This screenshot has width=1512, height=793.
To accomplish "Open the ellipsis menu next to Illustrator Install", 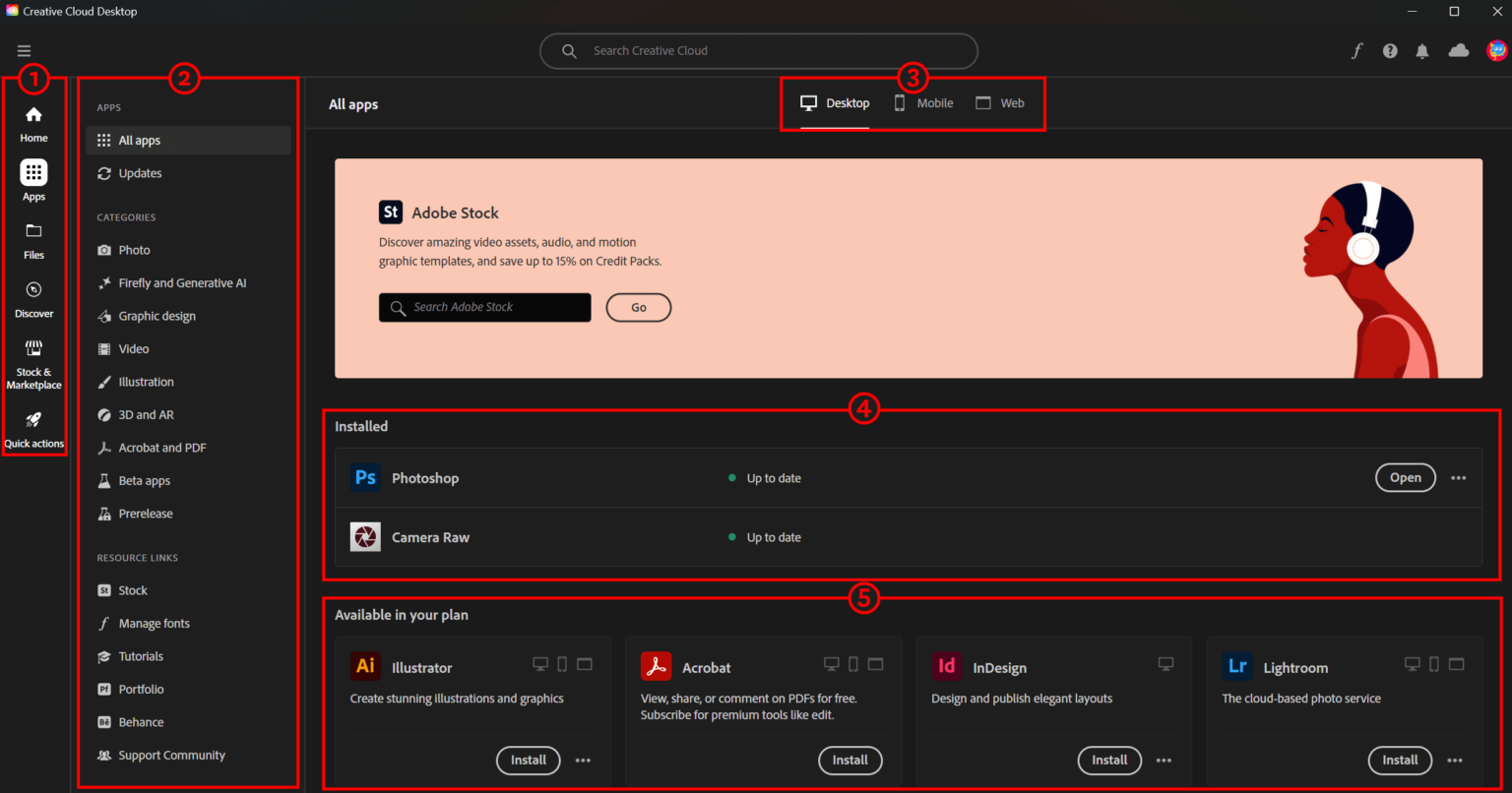I will [583, 761].
